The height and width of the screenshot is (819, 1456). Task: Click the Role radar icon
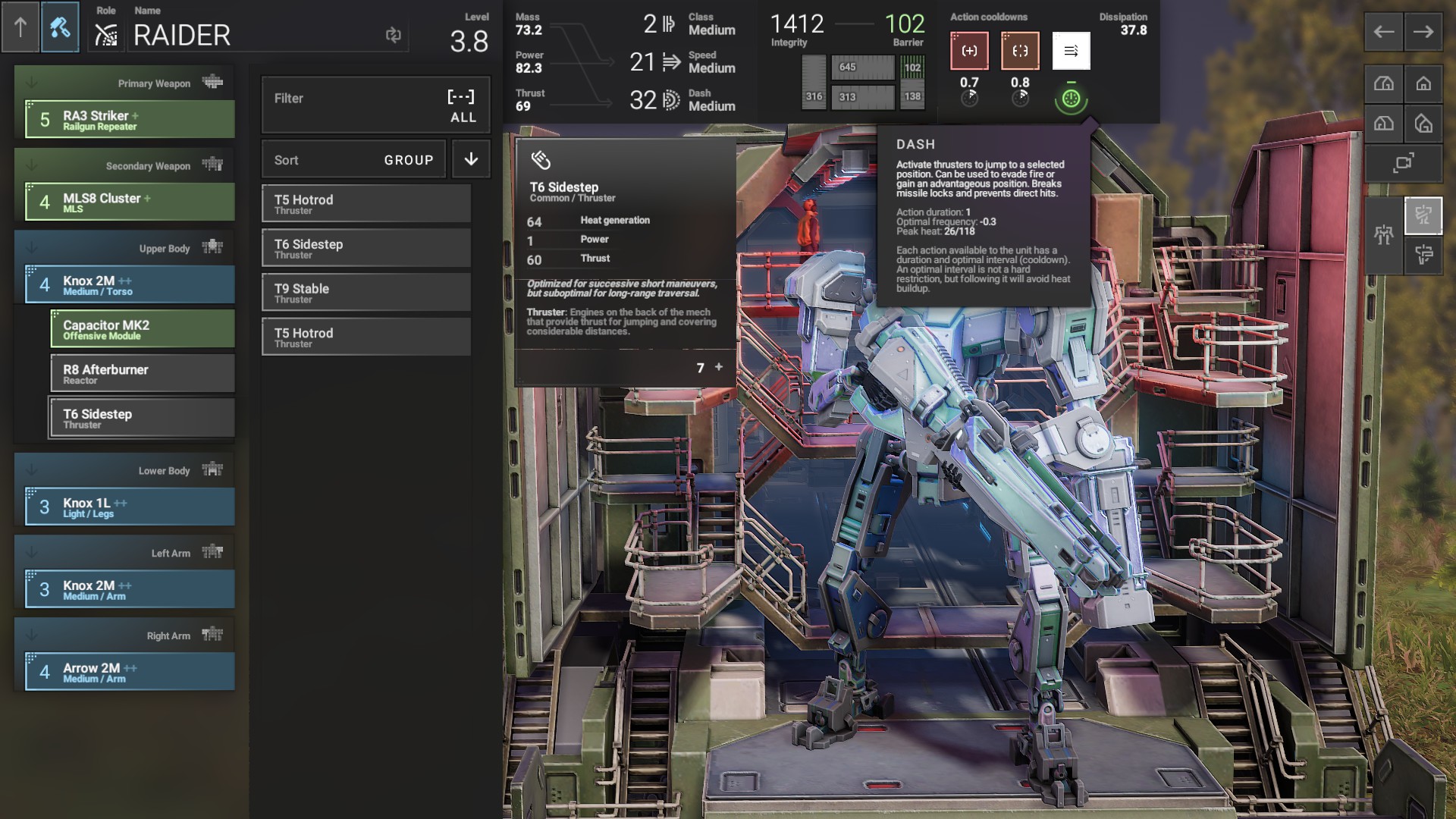[106, 35]
